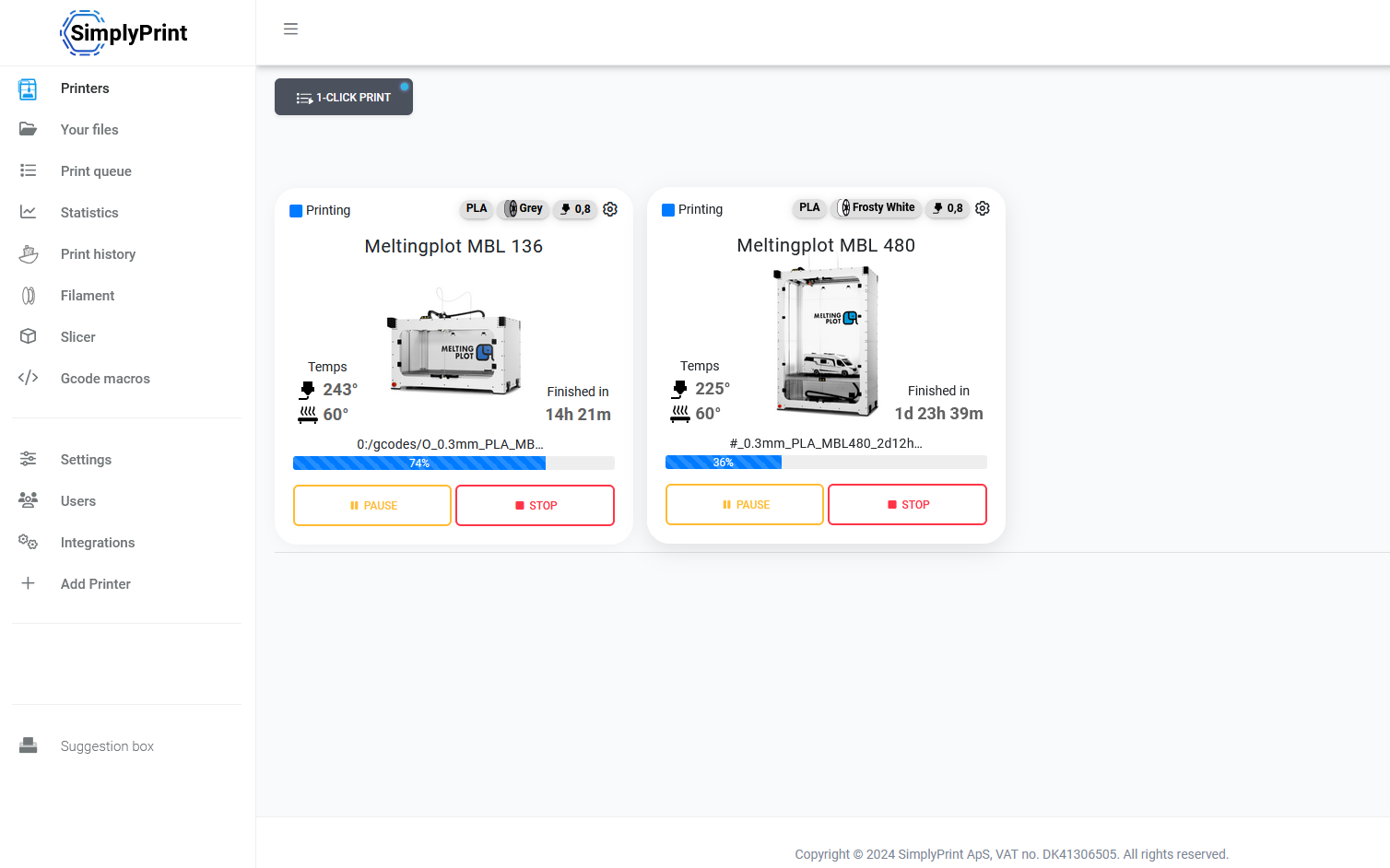
Task: Pause the Meltingplot MBL 136 print
Action: tap(372, 505)
